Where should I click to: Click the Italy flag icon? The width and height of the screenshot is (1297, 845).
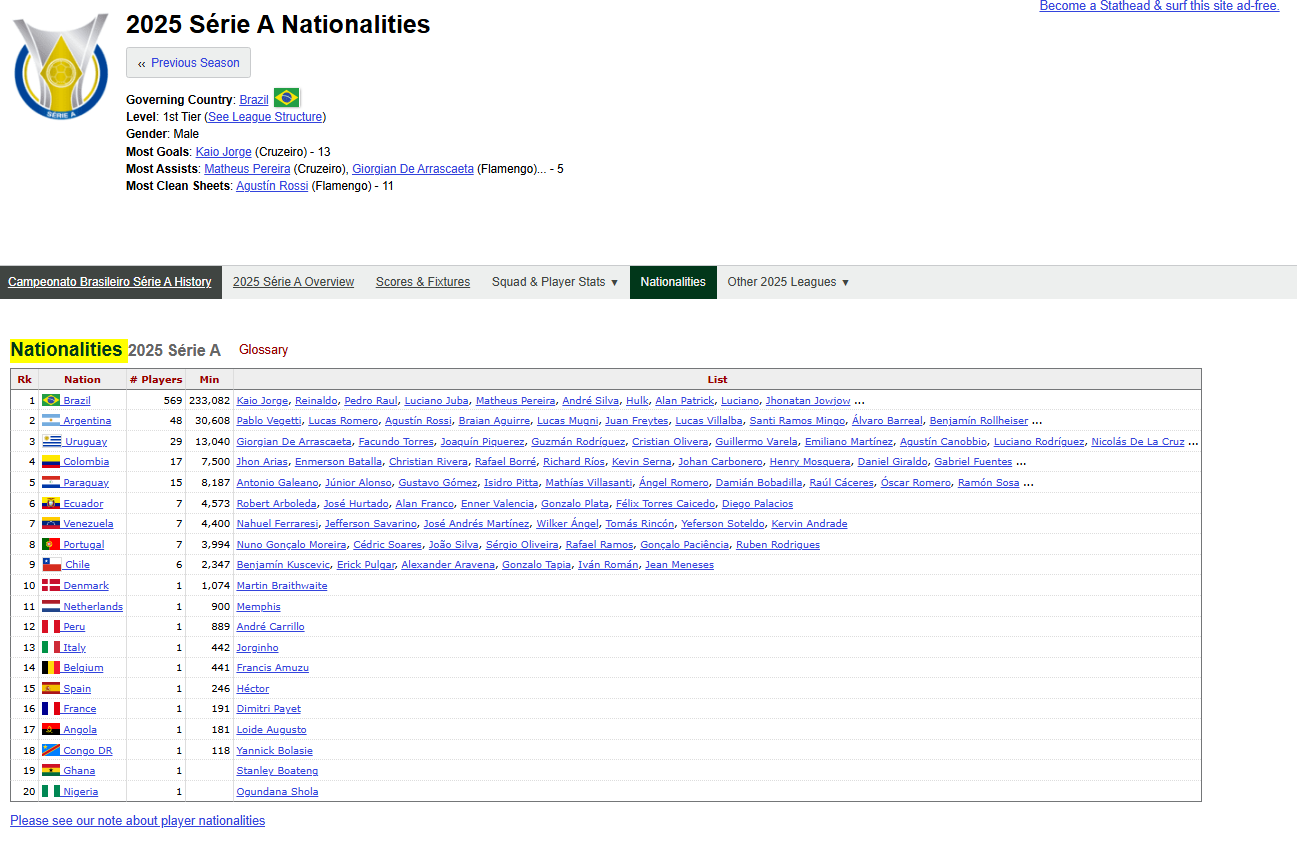pyautogui.click(x=51, y=647)
